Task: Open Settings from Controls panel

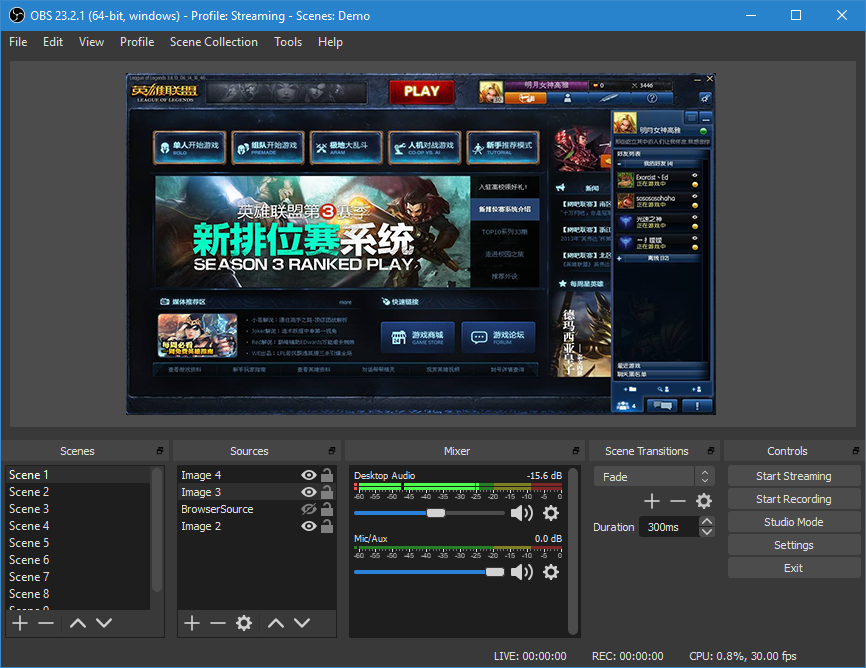Action: tap(794, 545)
